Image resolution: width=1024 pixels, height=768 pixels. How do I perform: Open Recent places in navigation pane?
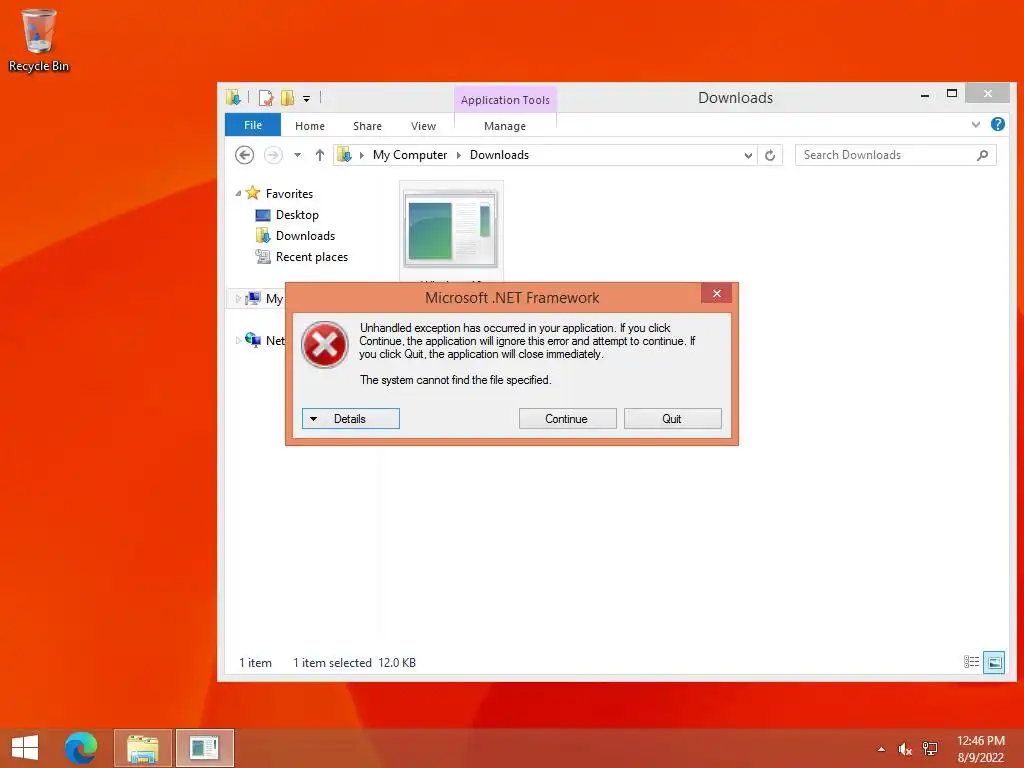point(312,257)
